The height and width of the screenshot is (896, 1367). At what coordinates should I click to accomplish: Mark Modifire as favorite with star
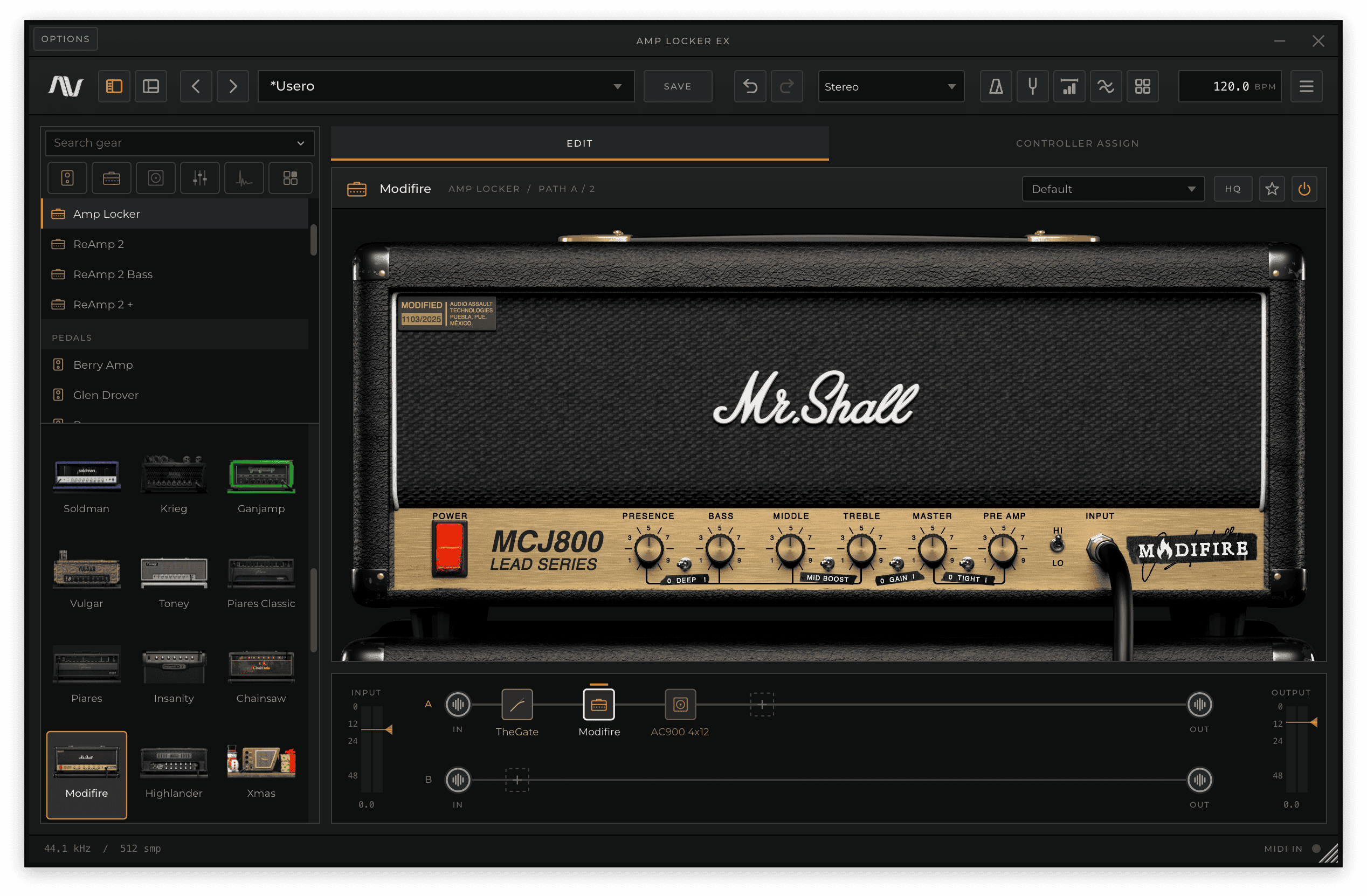pyautogui.click(x=1272, y=189)
